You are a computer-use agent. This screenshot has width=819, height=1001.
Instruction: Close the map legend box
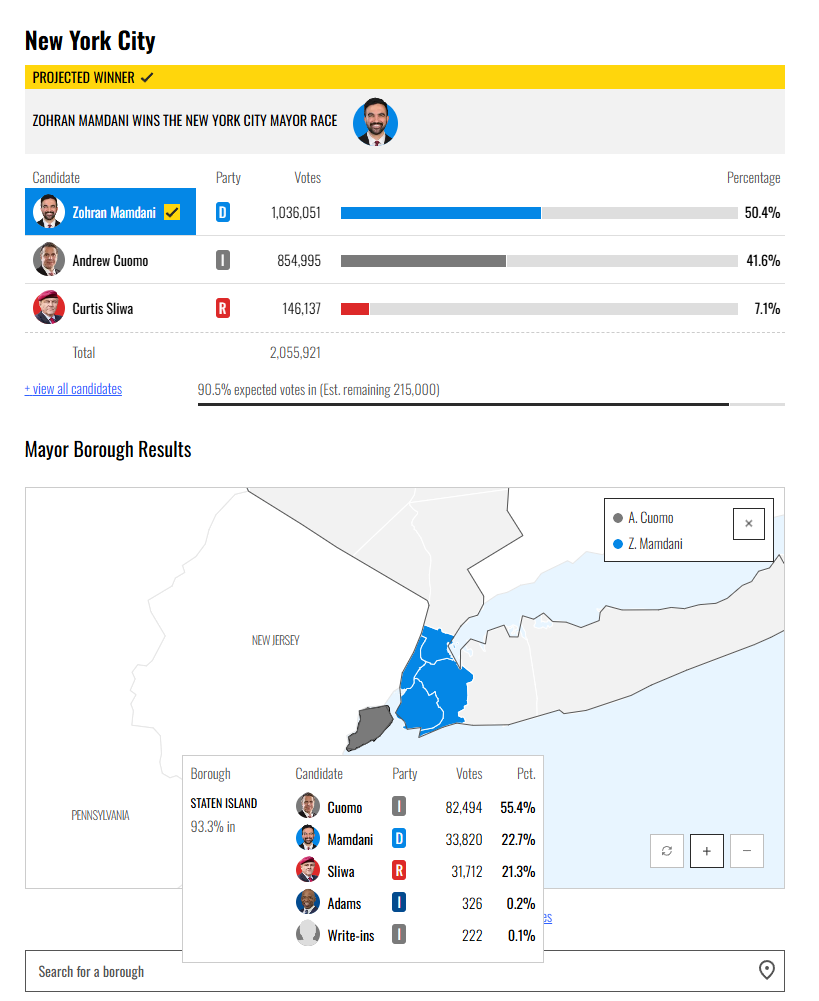[x=749, y=523]
